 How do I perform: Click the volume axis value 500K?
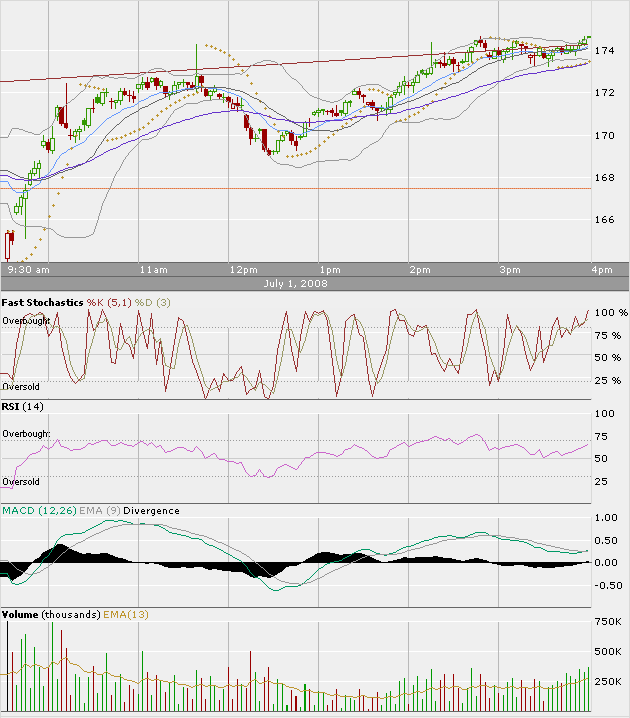click(x=608, y=652)
